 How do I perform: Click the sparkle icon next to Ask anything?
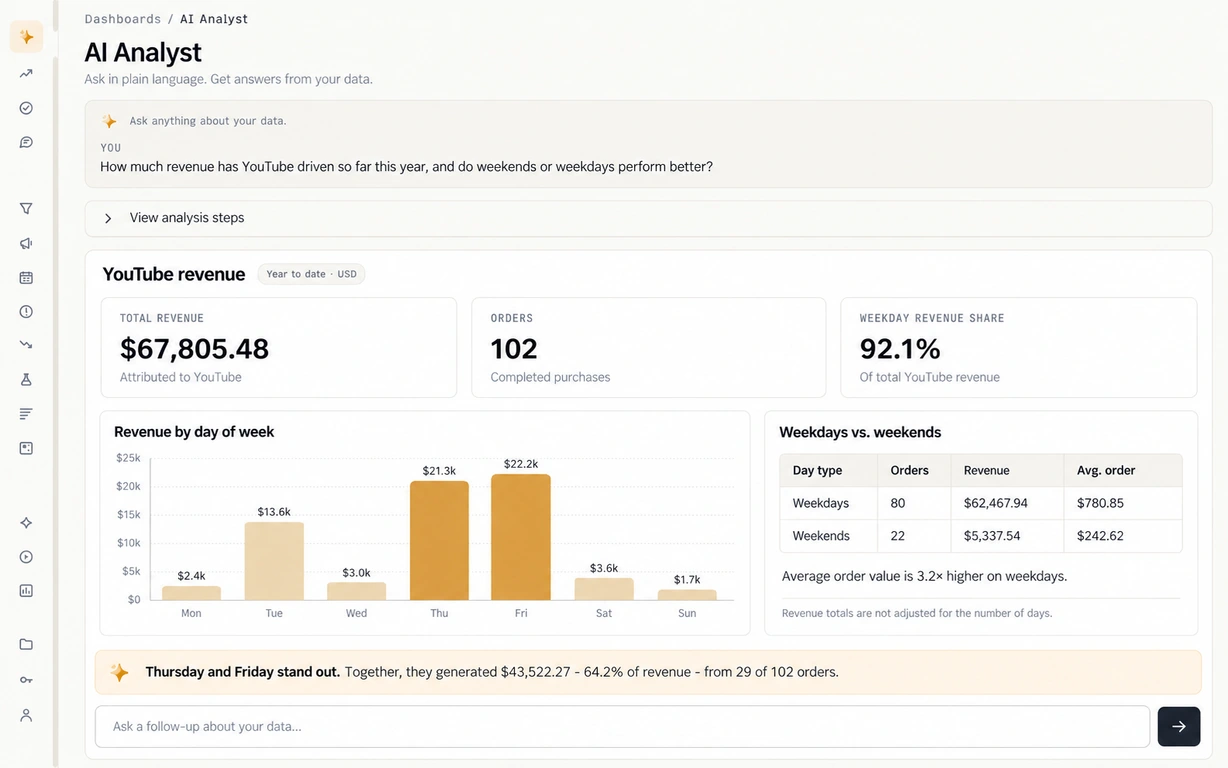[109, 121]
